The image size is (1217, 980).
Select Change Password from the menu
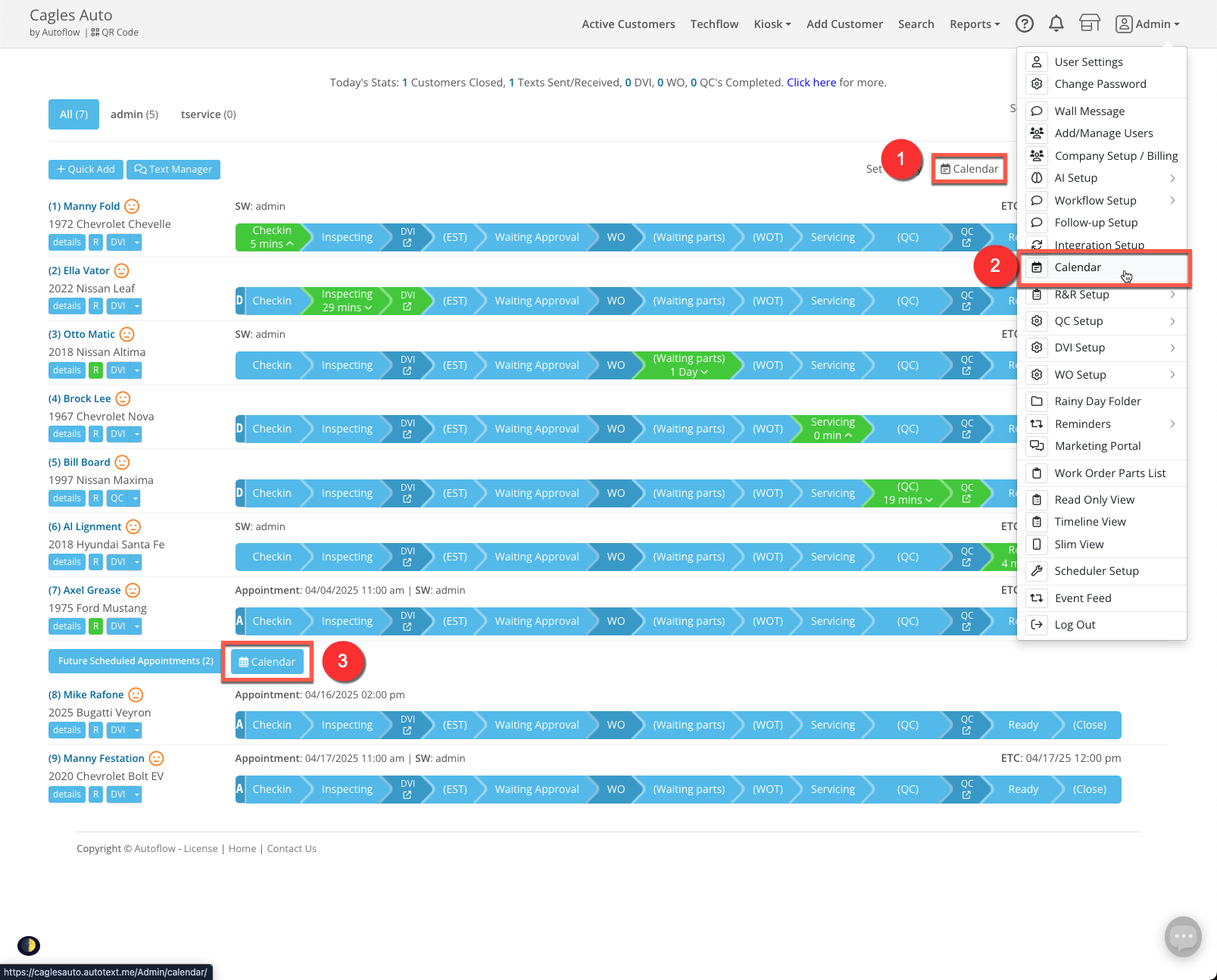pos(1102,84)
